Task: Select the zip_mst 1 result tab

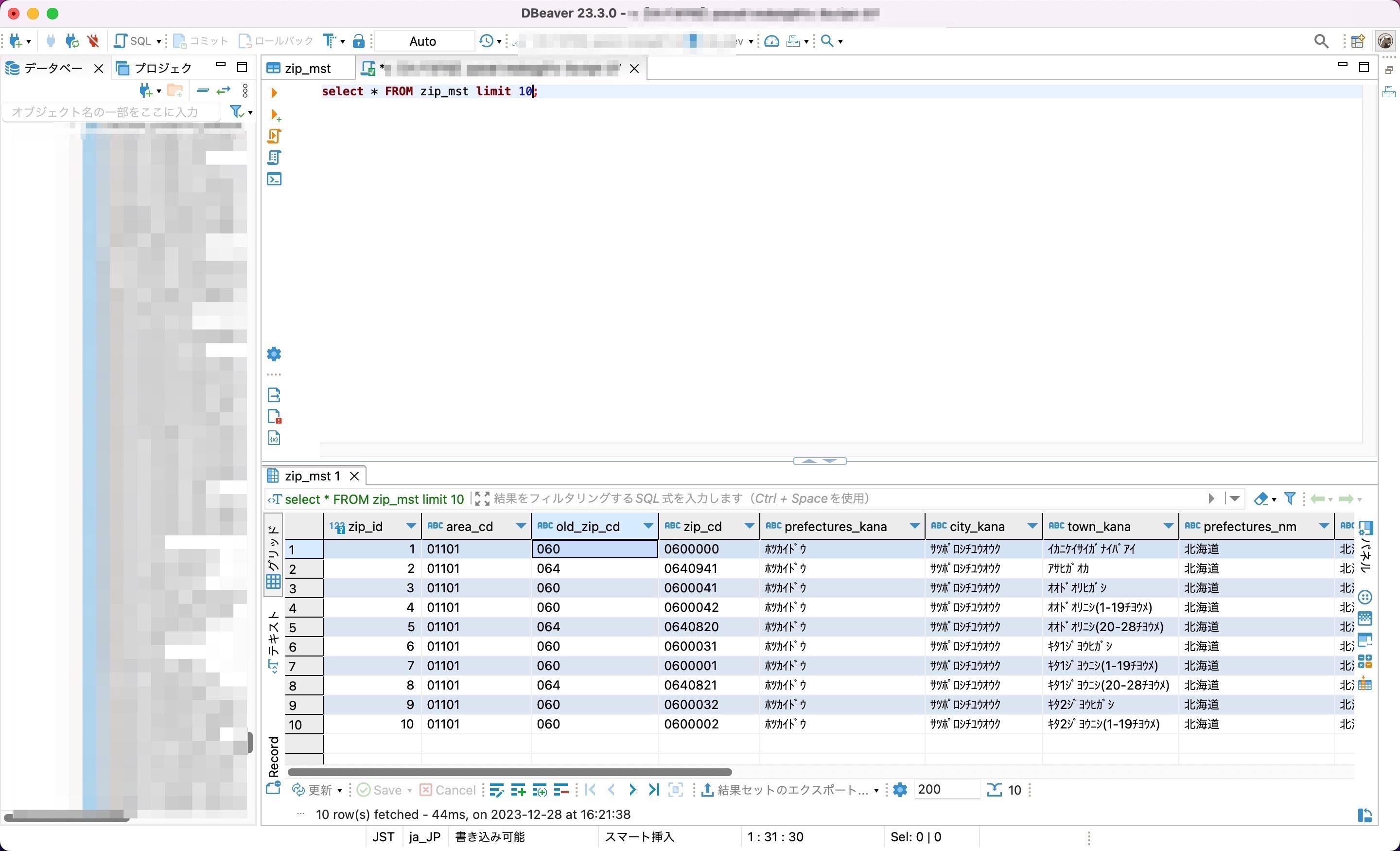Action: 312,476
